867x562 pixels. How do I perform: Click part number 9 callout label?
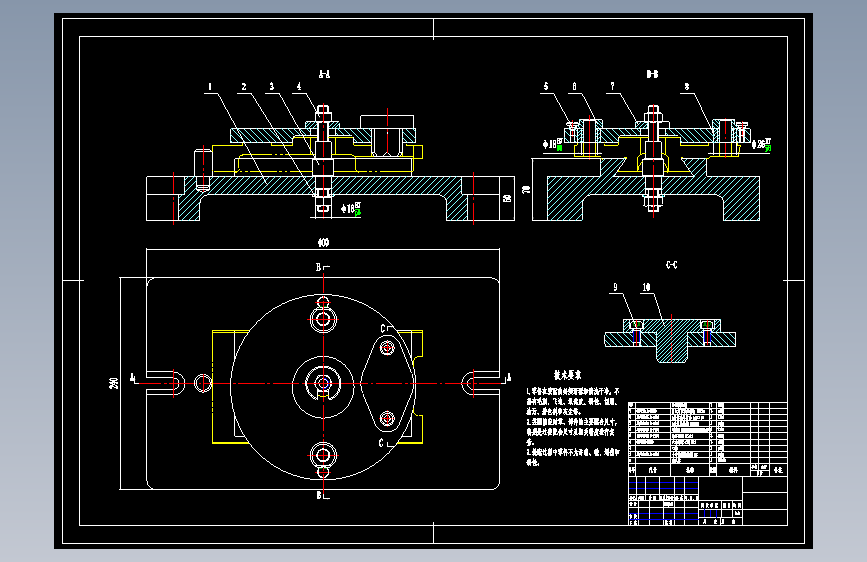click(615, 287)
